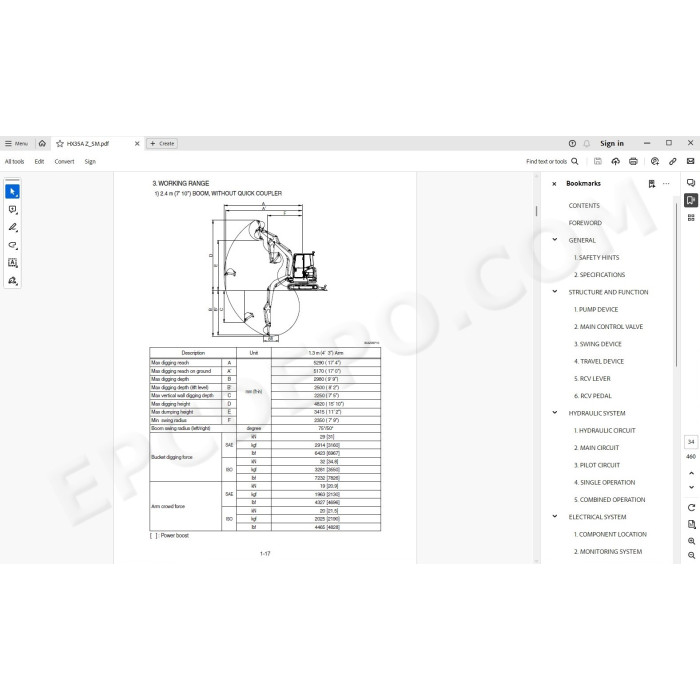Open page display settings icon
Viewport: 700px width, 700px height.
click(x=691, y=524)
